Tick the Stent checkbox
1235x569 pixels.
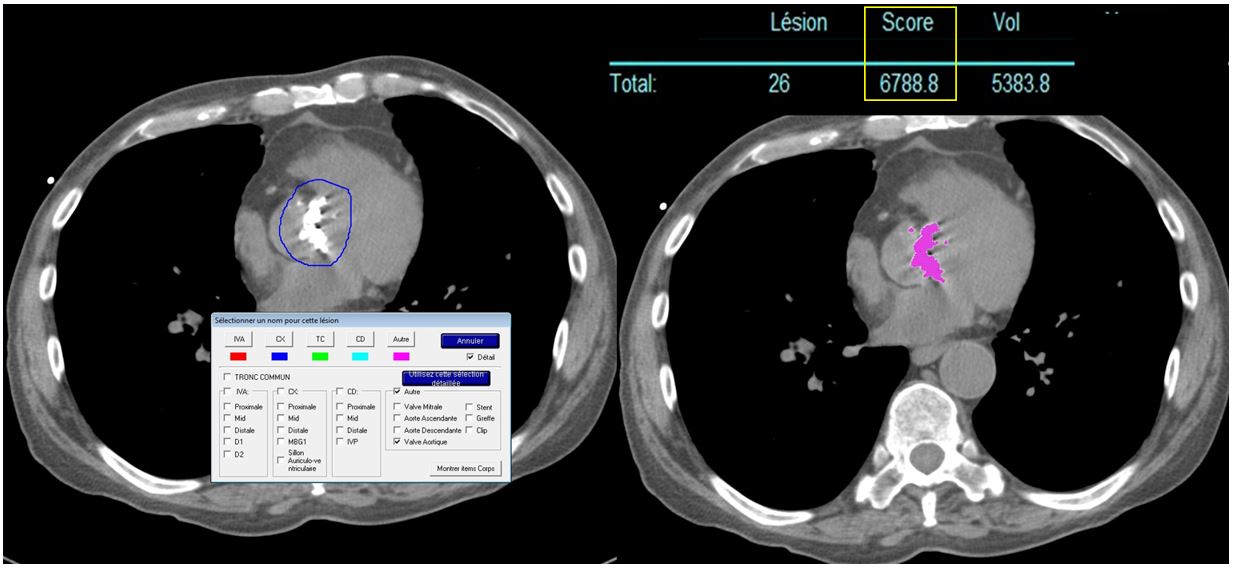[469, 407]
